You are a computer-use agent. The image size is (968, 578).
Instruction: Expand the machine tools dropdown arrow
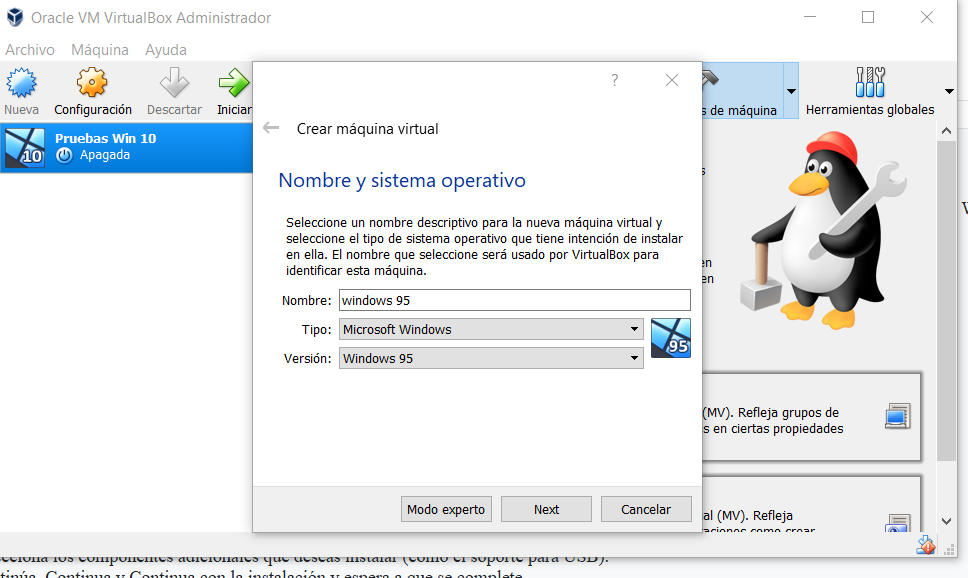(x=791, y=91)
